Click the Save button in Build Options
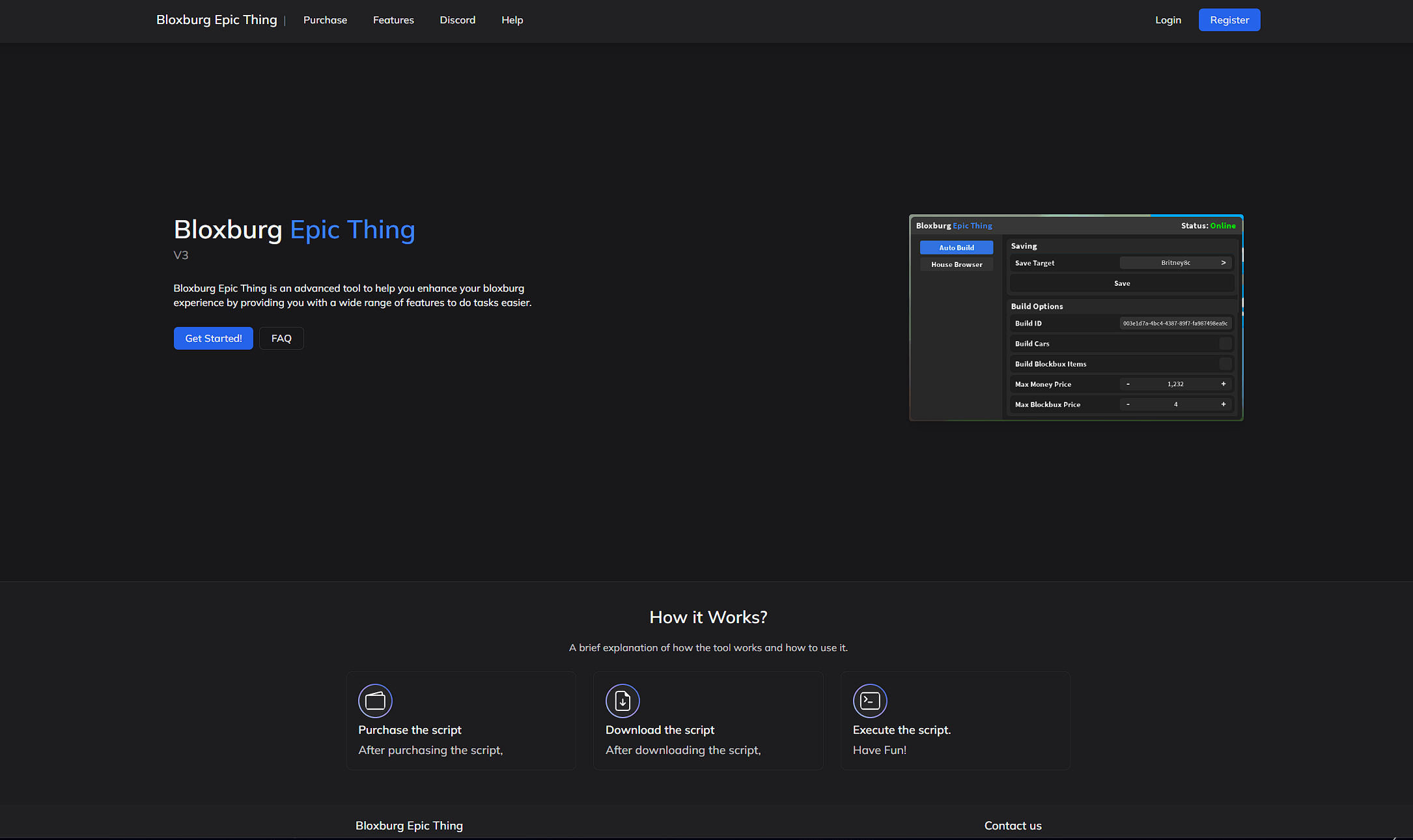1413x840 pixels. (x=1122, y=283)
